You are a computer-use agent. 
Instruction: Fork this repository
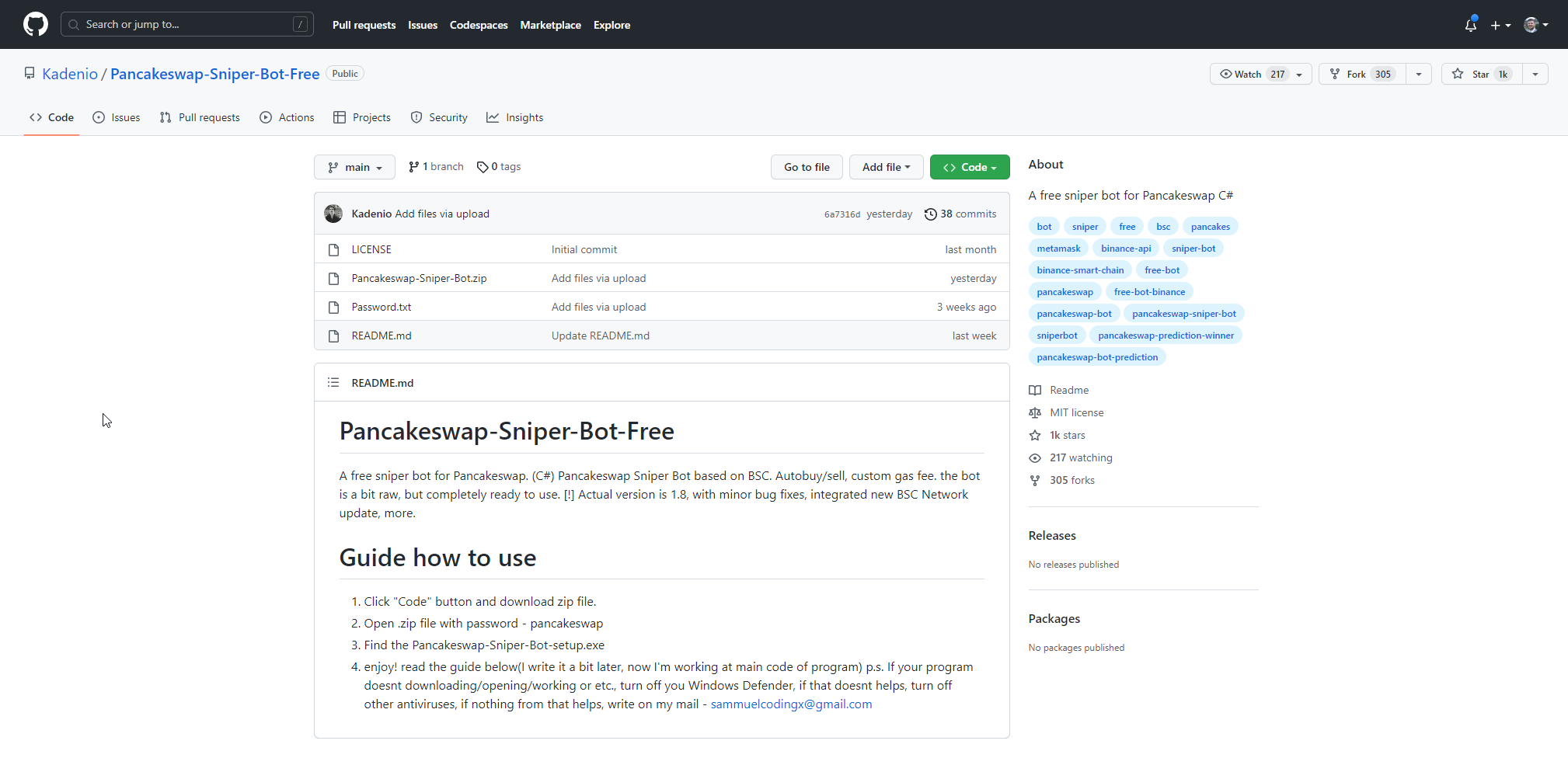tap(1363, 74)
